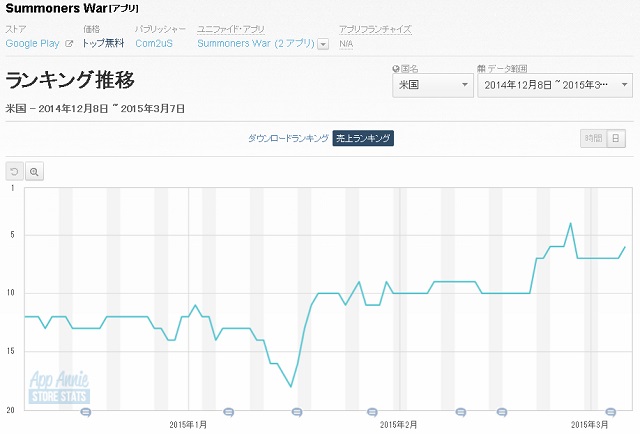The width and height of the screenshot is (640, 434).
Task: Click the last event bubble in March
Action: tap(611, 412)
